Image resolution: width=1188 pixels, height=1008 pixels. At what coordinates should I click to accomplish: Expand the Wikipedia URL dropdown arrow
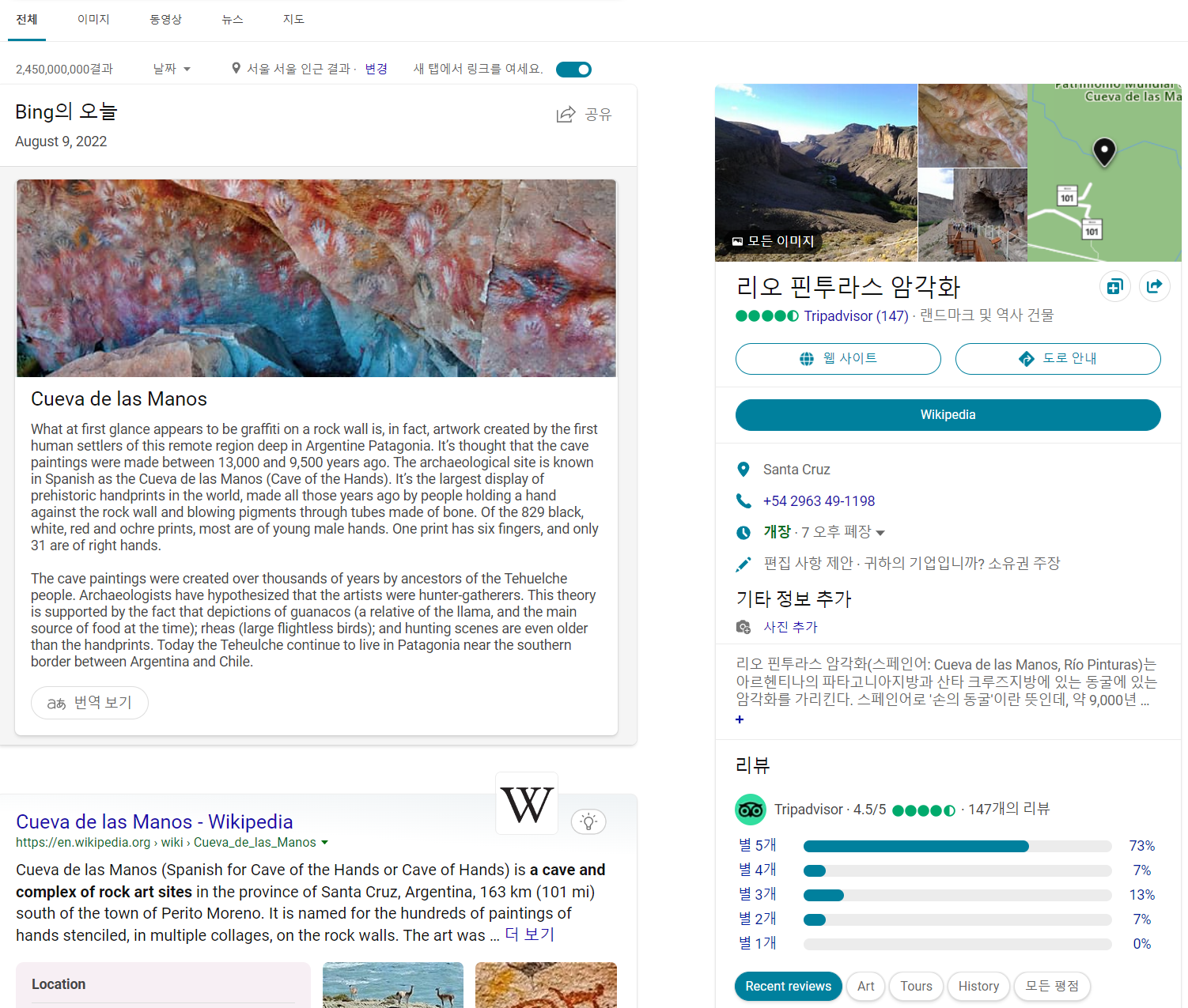[324, 843]
